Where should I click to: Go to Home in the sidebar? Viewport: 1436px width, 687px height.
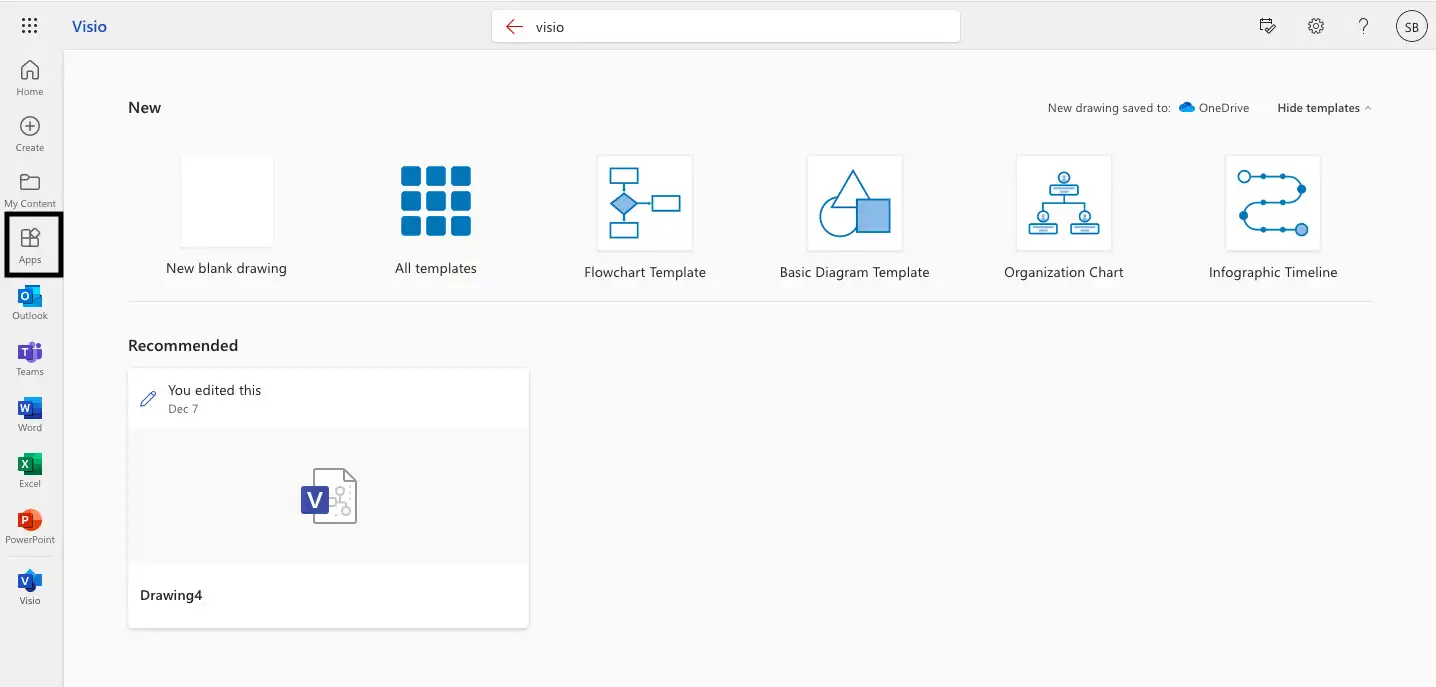click(x=30, y=78)
